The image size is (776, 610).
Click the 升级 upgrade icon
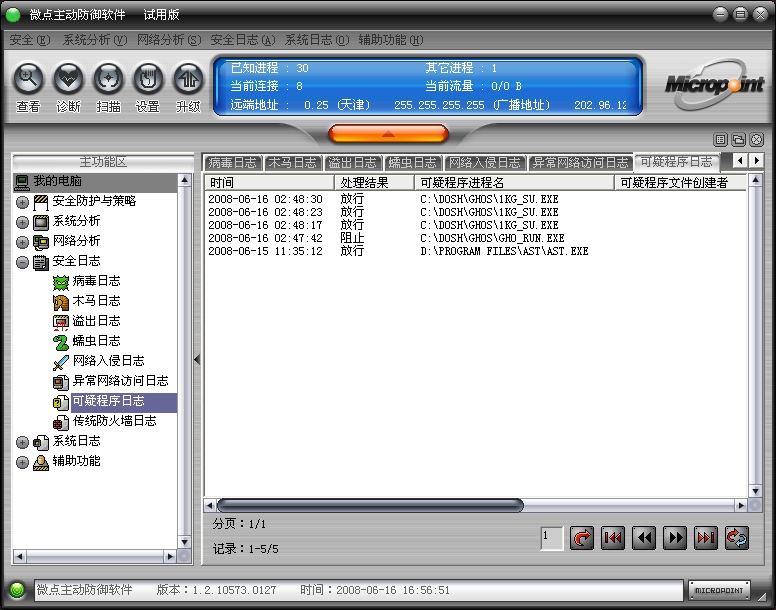click(x=188, y=80)
